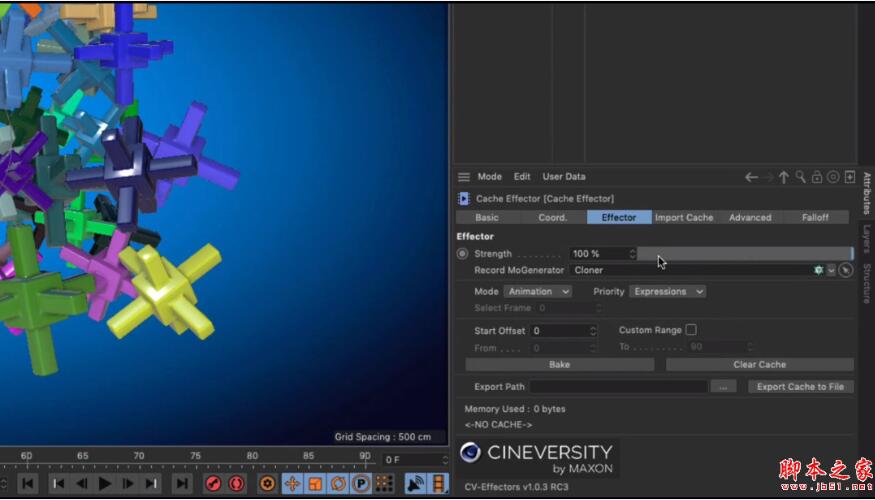The width and height of the screenshot is (875, 500).
Task: Click the Export Path text field
Action: pos(618,387)
